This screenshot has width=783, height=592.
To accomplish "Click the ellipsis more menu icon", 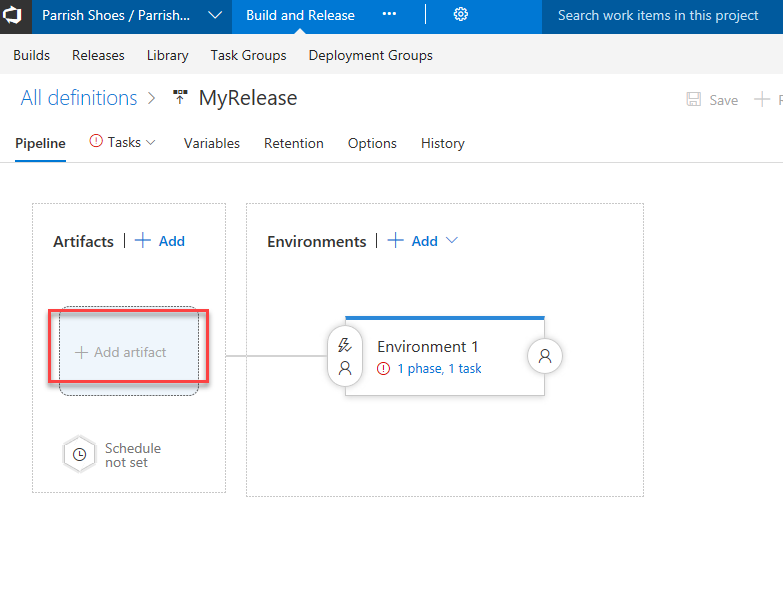I will (x=390, y=15).
